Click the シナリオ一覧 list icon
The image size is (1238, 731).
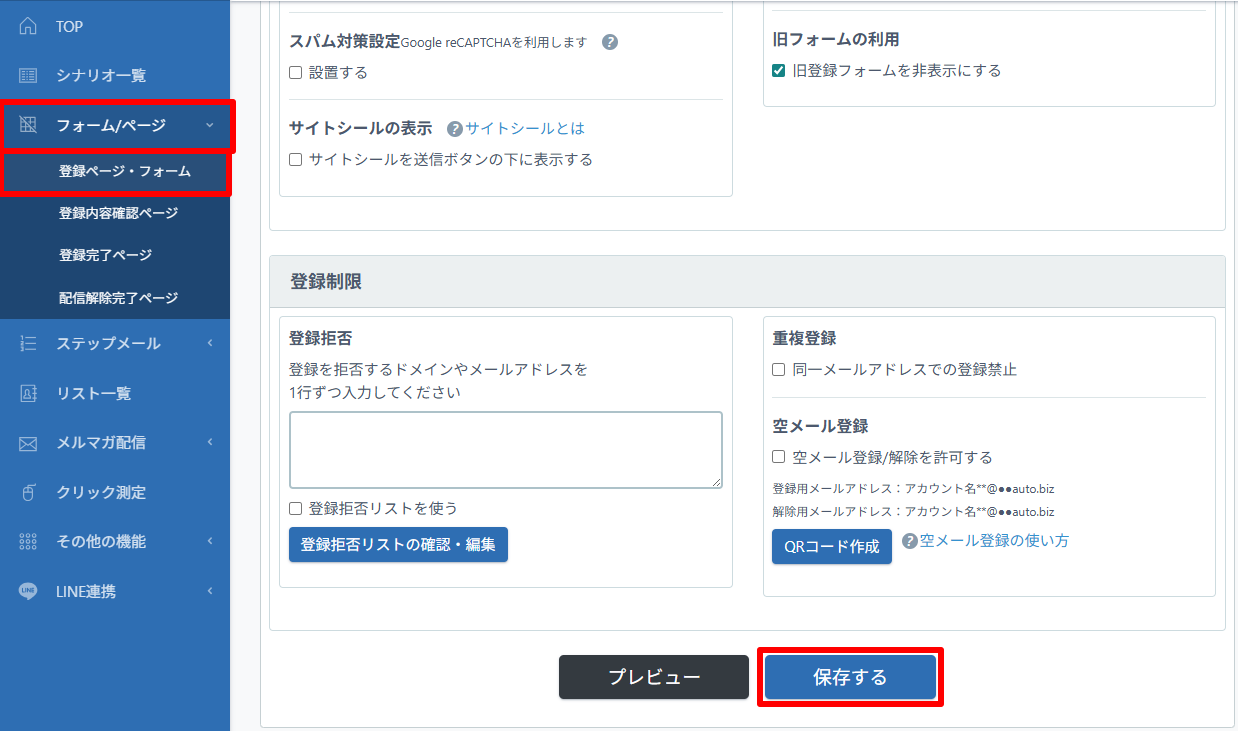pyautogui.click(x=28, y=75)
